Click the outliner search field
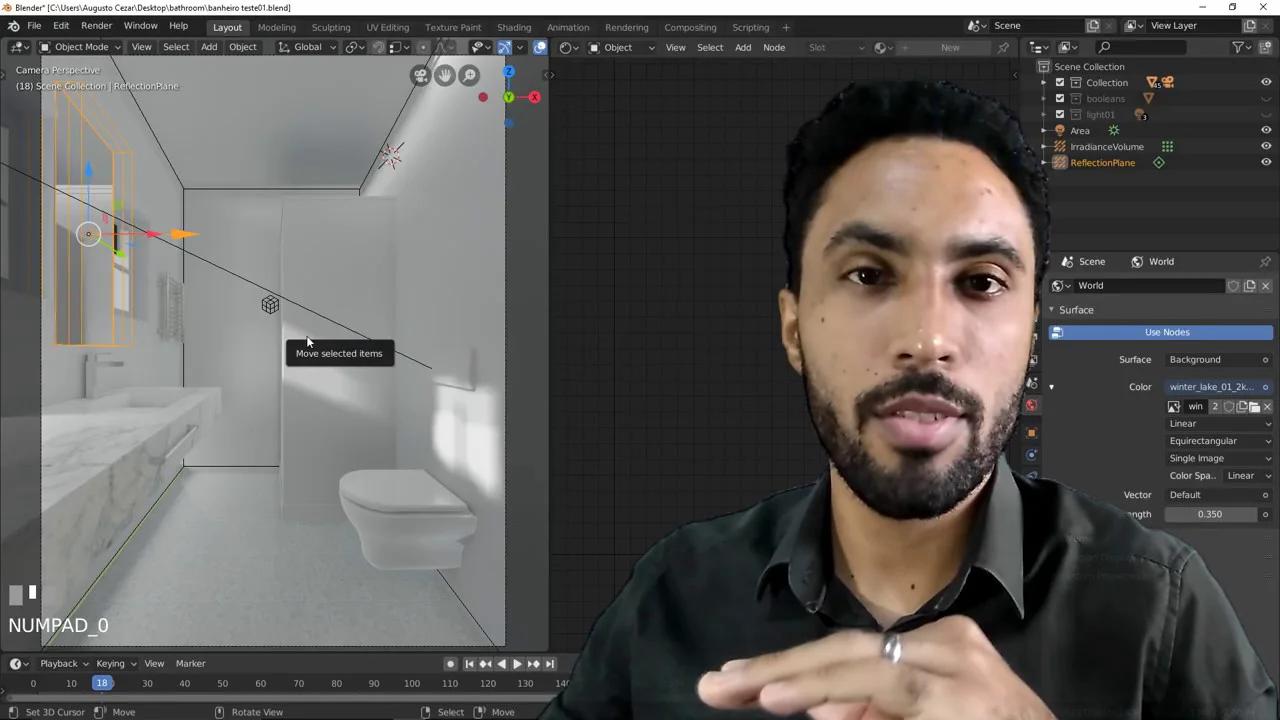 pos(1160,47)
